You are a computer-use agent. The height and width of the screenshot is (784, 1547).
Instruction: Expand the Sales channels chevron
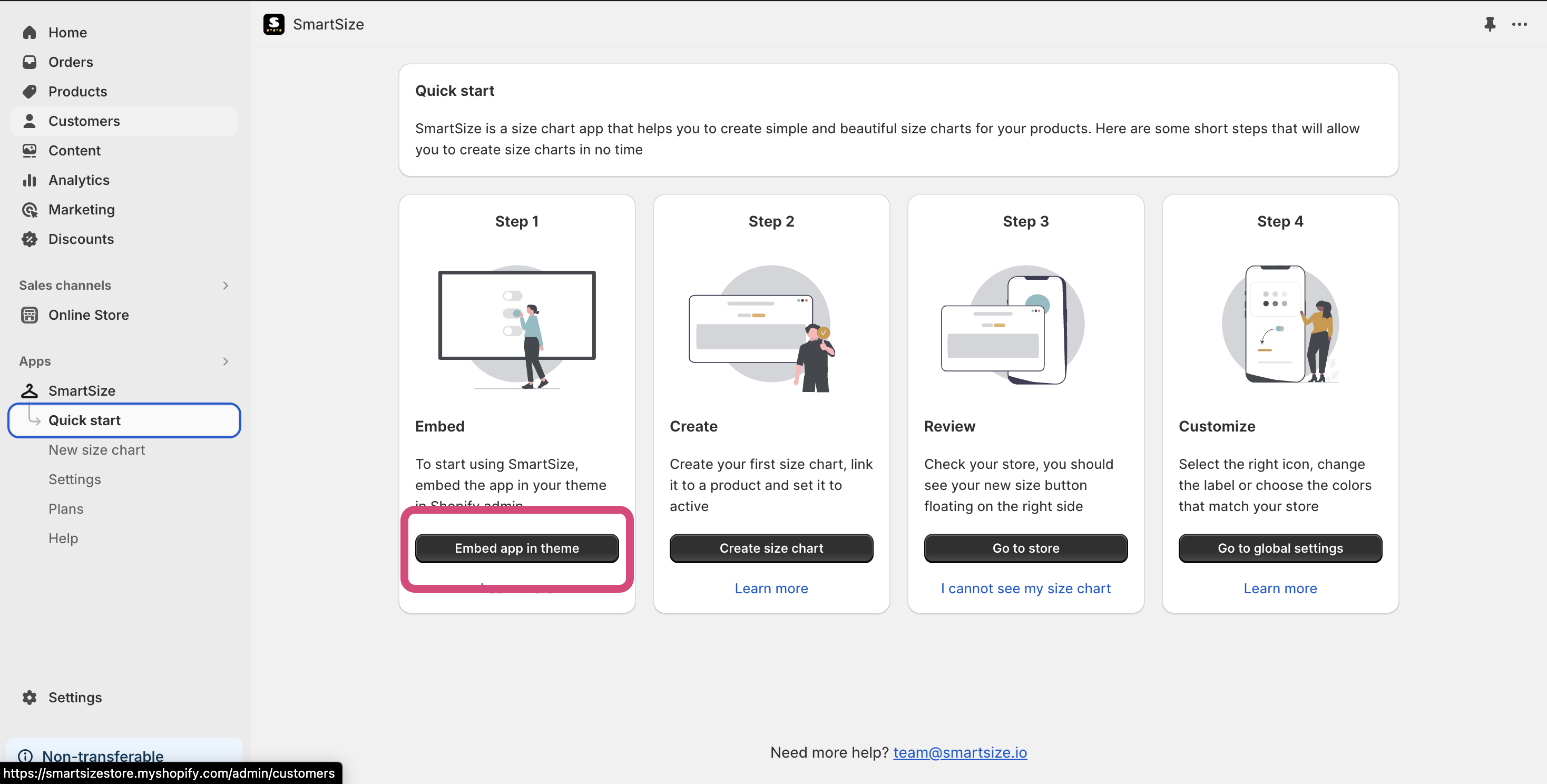225,285
